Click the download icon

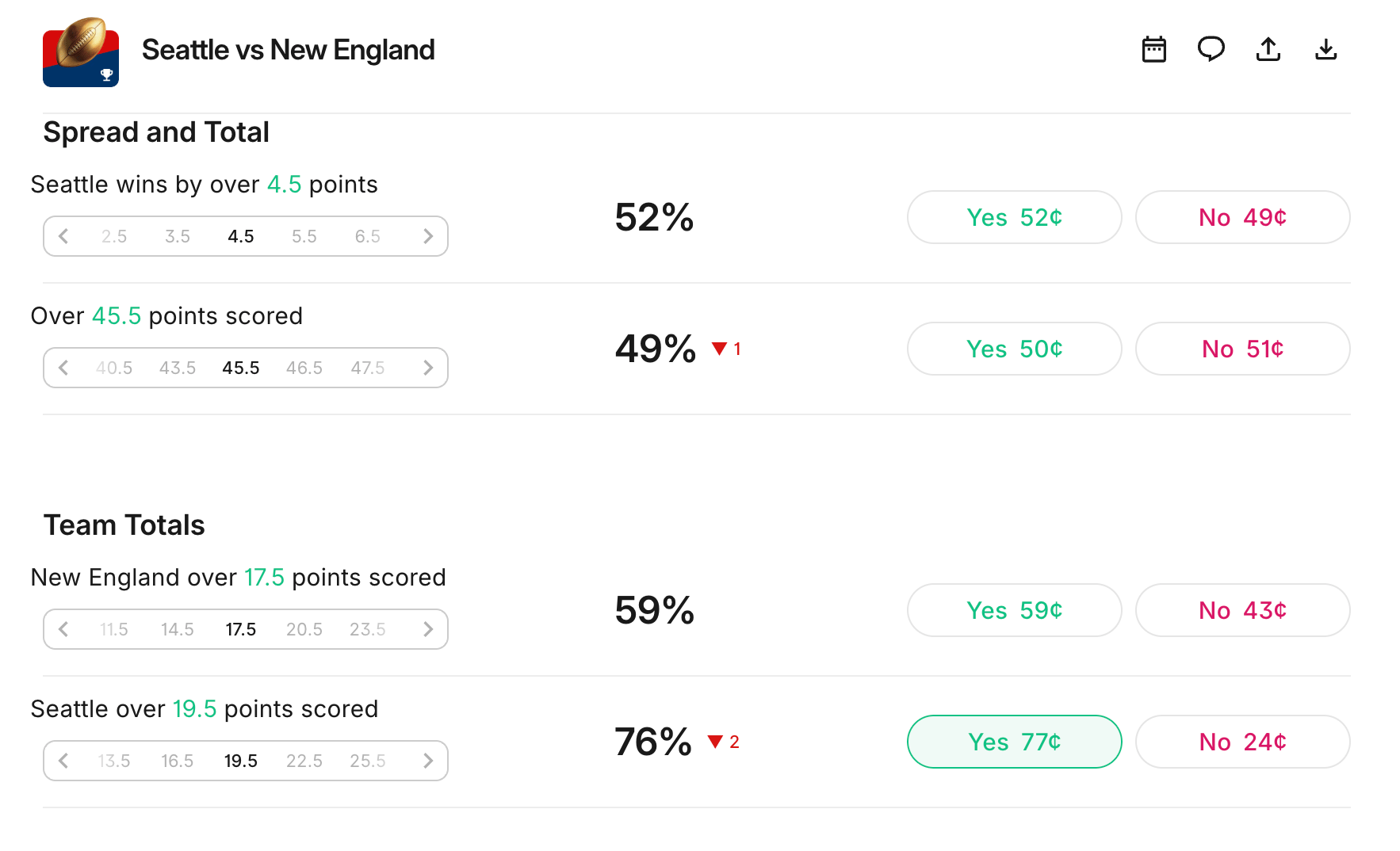tap(1325, 50)
